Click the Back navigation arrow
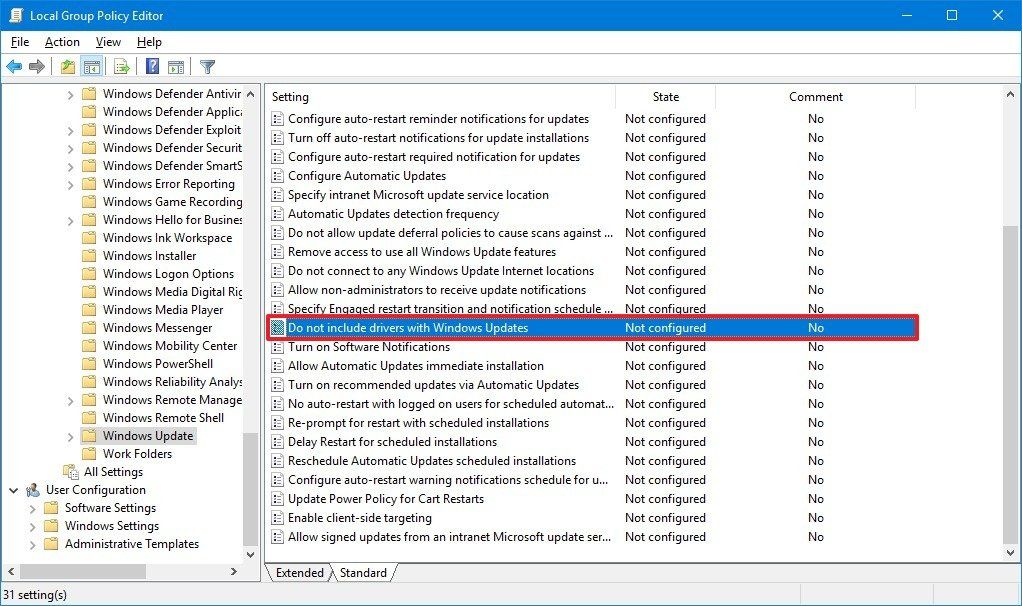The width and height of the screenshot is (1022, 606). point(14,66)
